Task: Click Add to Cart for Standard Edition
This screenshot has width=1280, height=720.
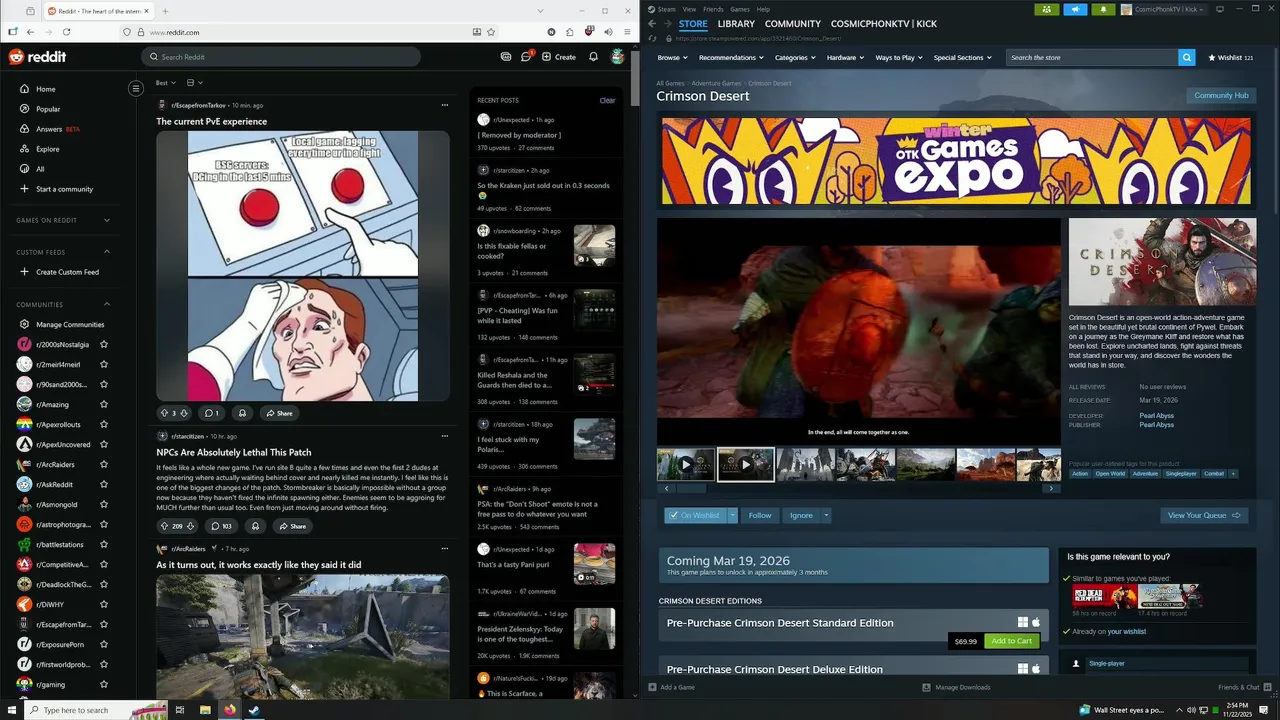Action: pos(1011,641)
